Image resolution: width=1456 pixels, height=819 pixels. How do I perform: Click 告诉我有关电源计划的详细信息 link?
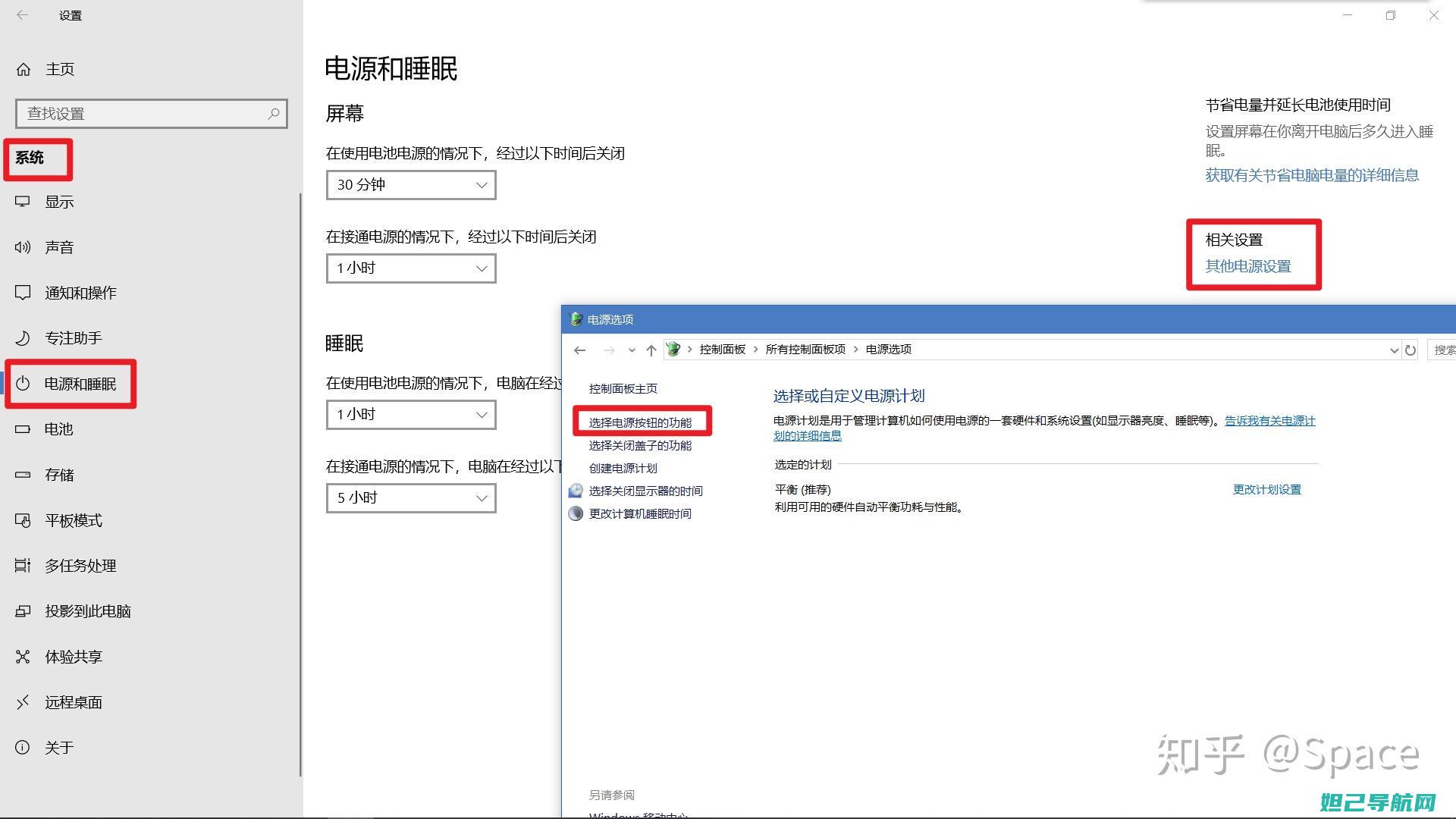[x=1269, y=421]
